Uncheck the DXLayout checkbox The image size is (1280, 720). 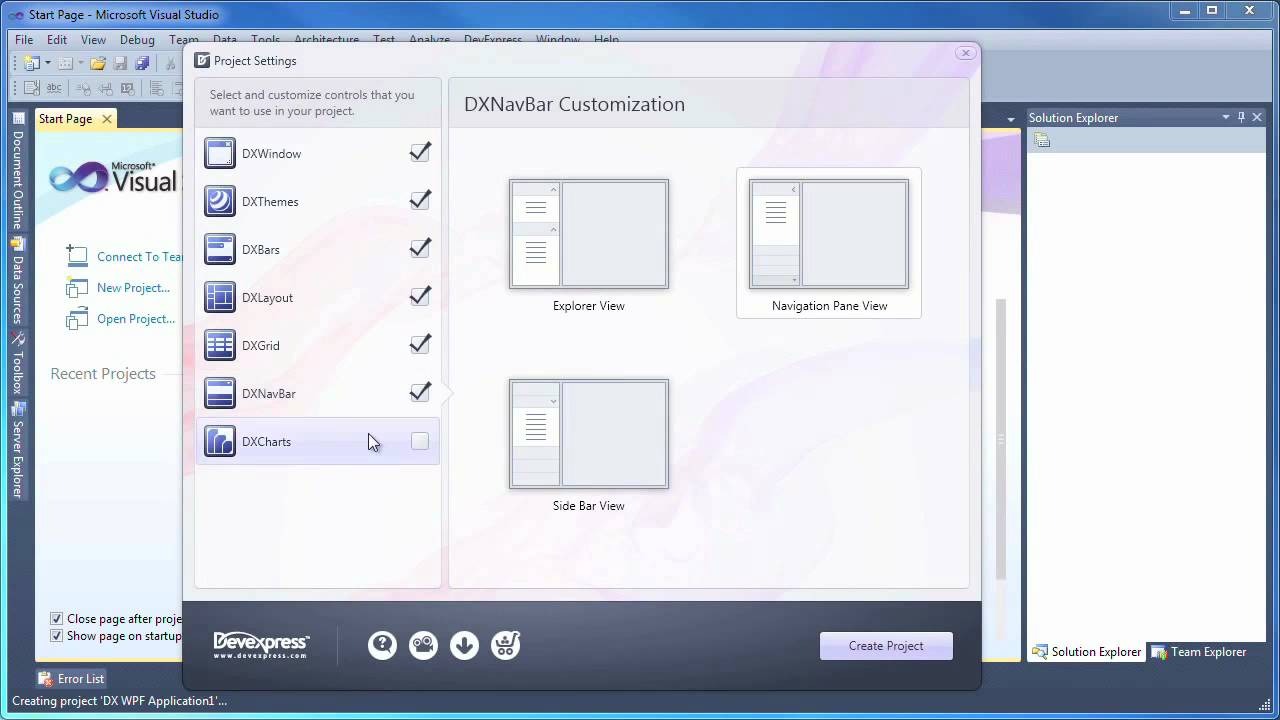(x=420, y=296)
